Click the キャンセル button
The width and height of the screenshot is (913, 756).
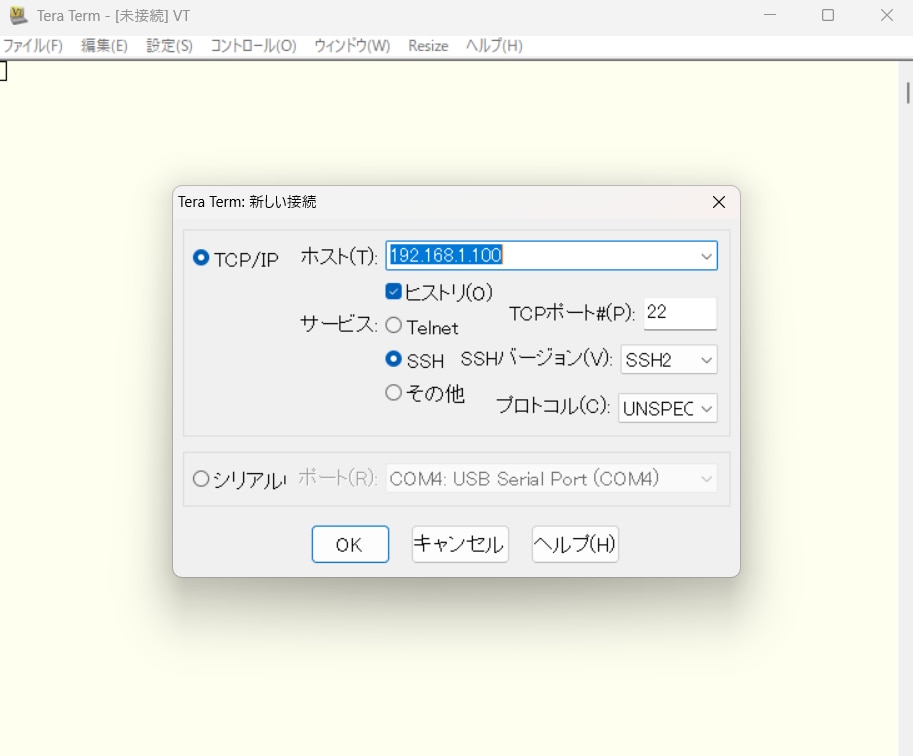(x=460, y=545)
